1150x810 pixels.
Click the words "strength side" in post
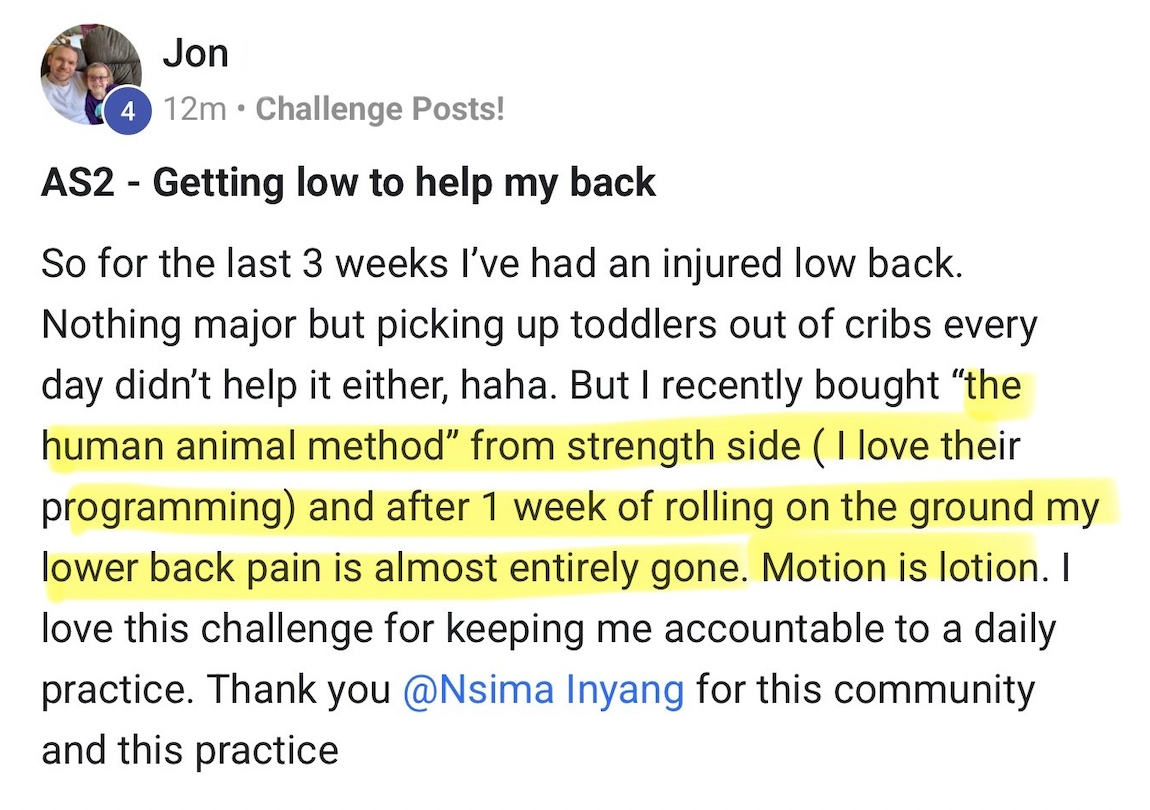(x=684, y=447)
